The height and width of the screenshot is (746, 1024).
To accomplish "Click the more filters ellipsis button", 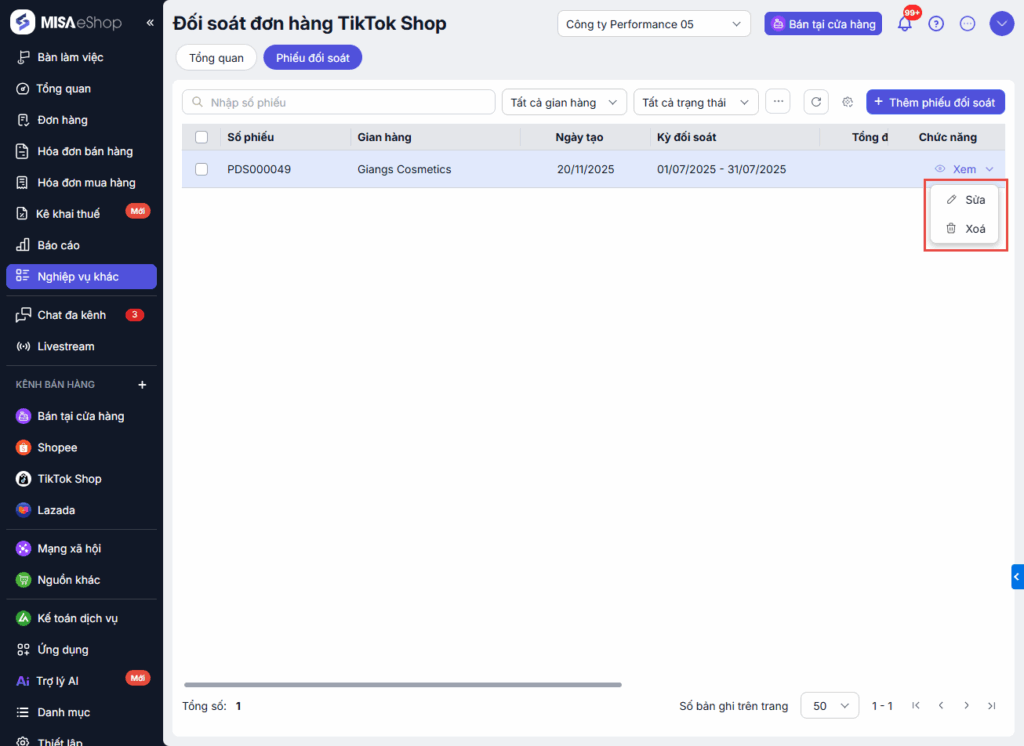I will pyautogui.click(x=778, y=102).
